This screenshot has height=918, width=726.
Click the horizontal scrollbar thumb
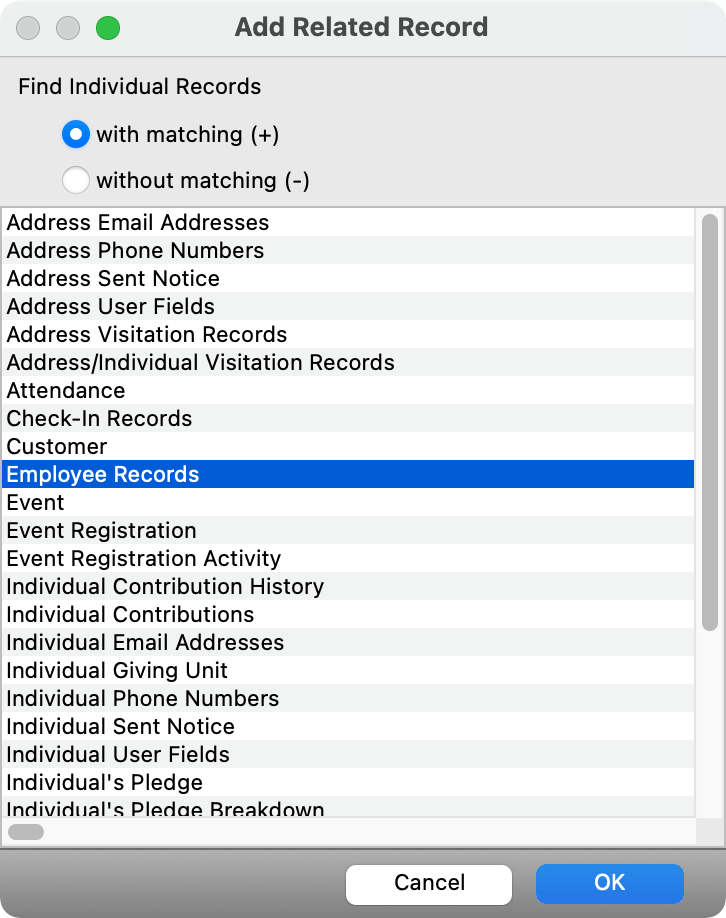(x=26, y=832)
